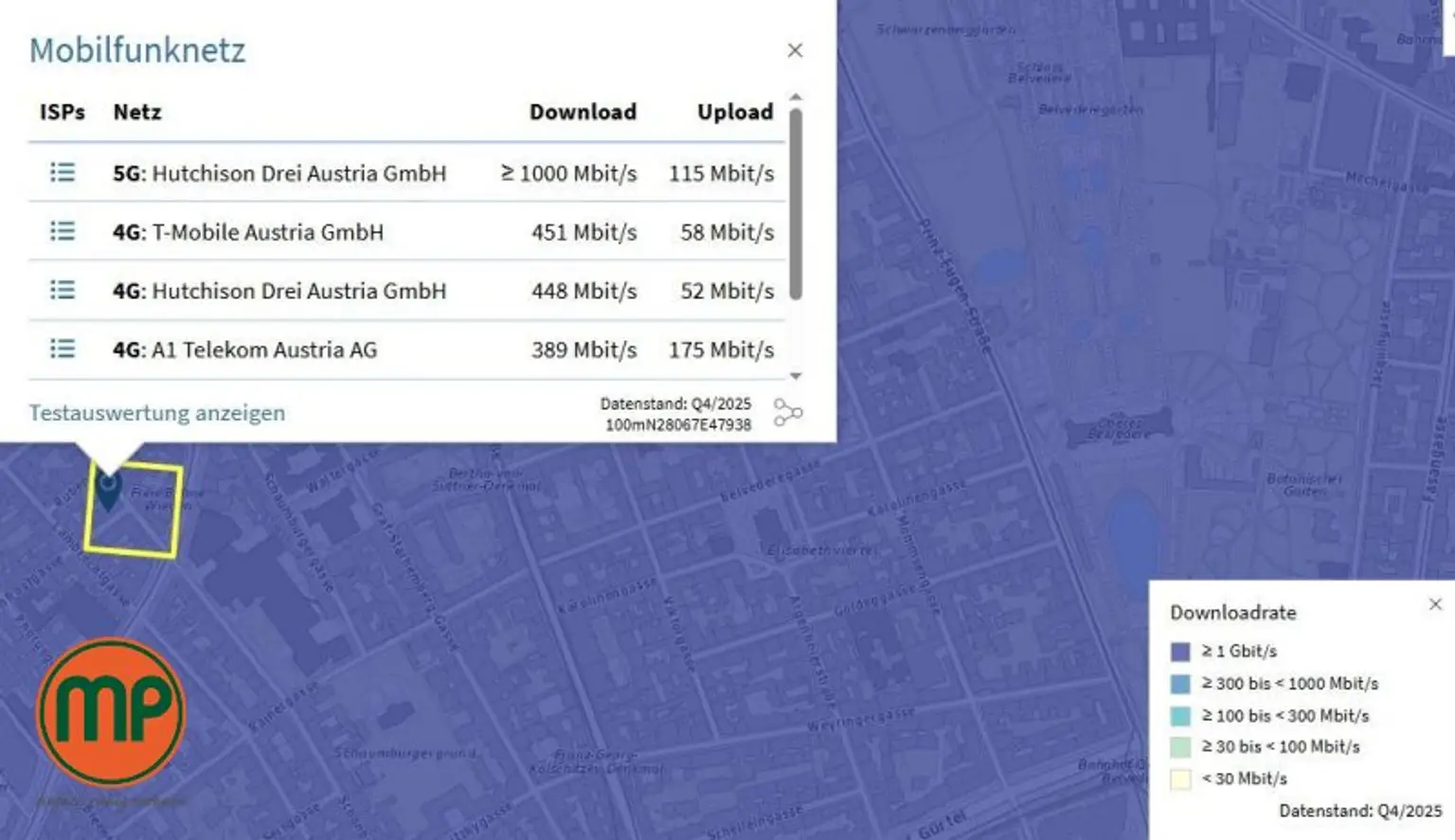
Task: Click the network list scrollbar thumb
Action: (x=796, y=204)
